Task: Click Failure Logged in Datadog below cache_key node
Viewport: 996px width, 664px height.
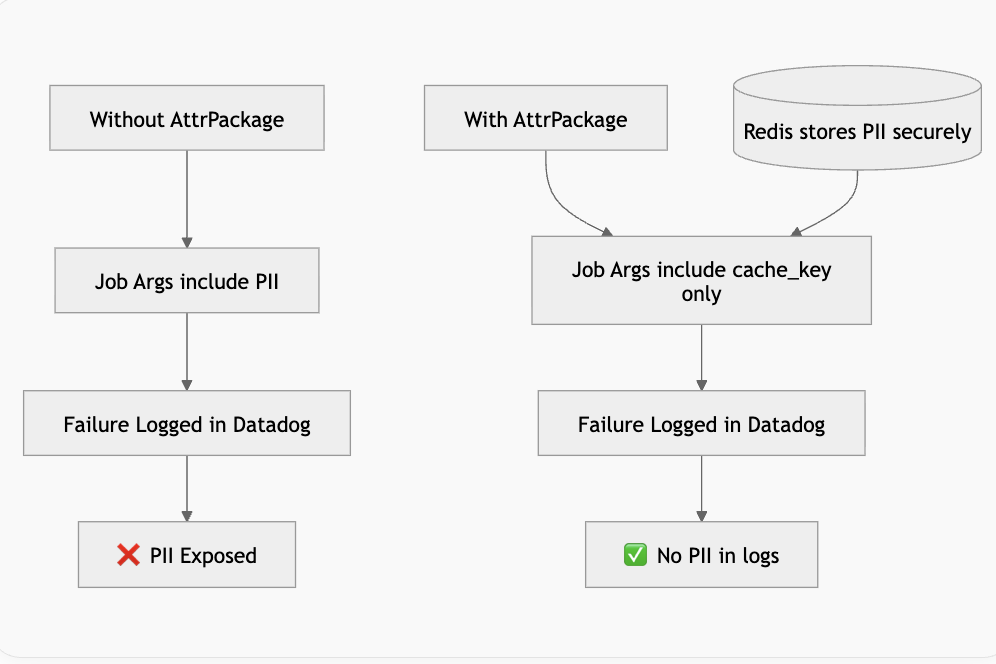Action: point(701,424)
